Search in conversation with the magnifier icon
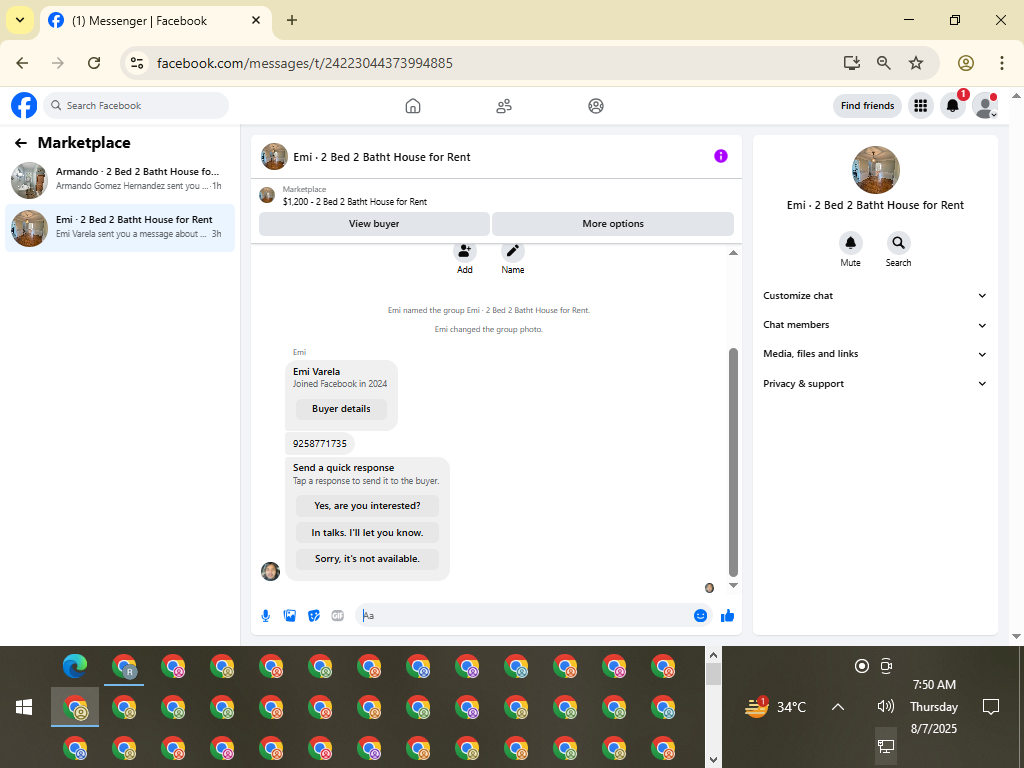The image size is (1024, 768). pyautogui.click(x=899, y=243)
